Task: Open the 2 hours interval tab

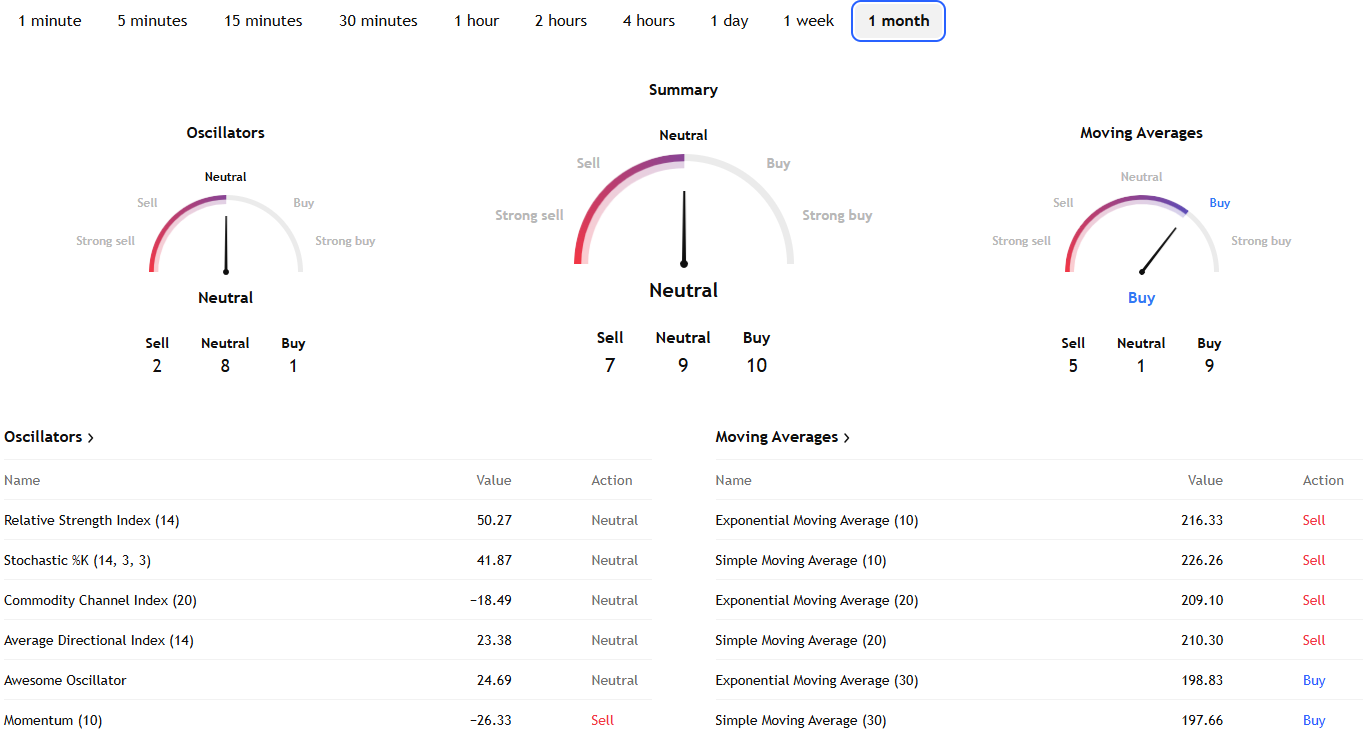Action: click(561, 21)
